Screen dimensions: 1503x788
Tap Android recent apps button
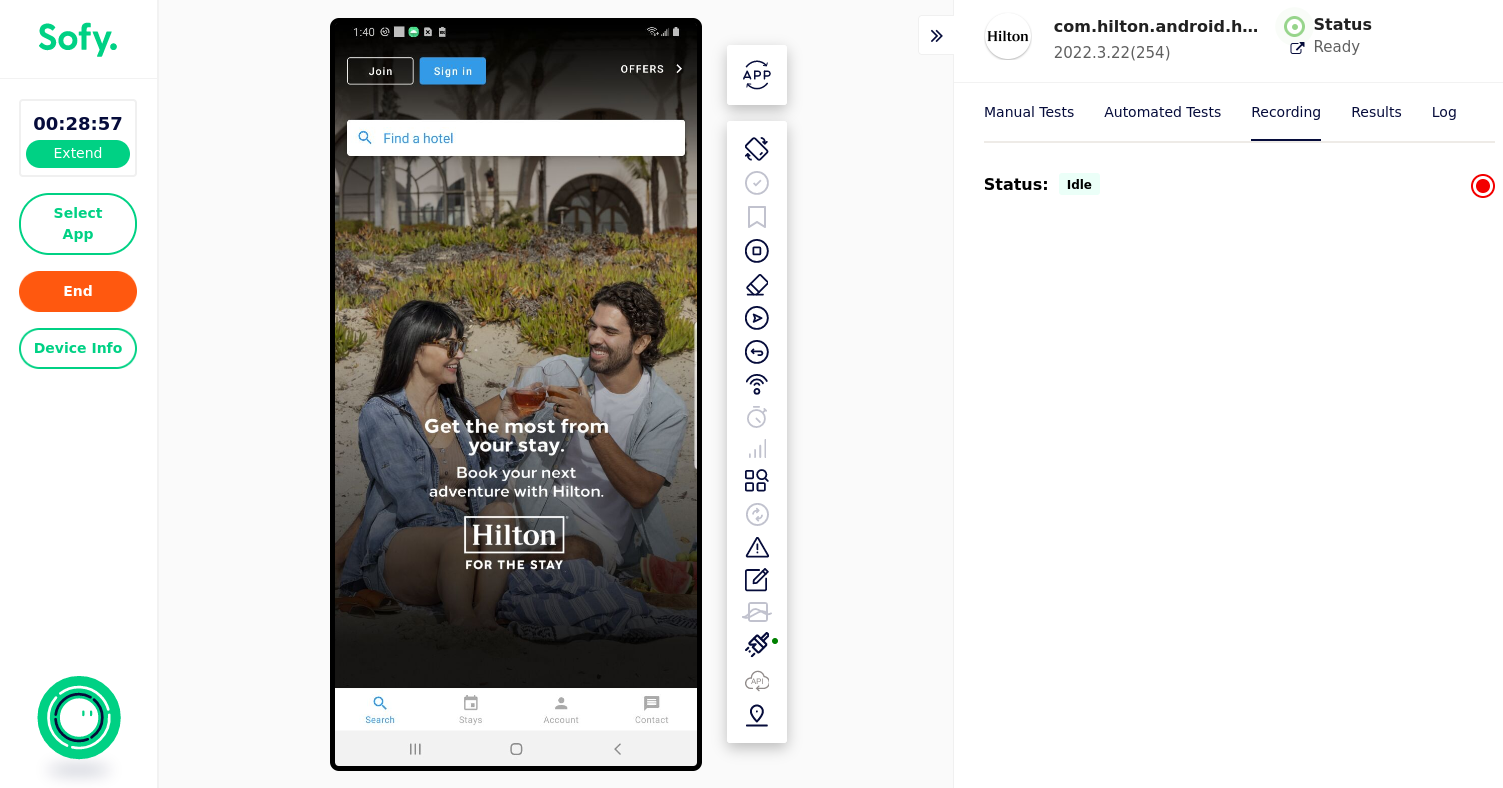pyautogui.click(x=416, y=749)
